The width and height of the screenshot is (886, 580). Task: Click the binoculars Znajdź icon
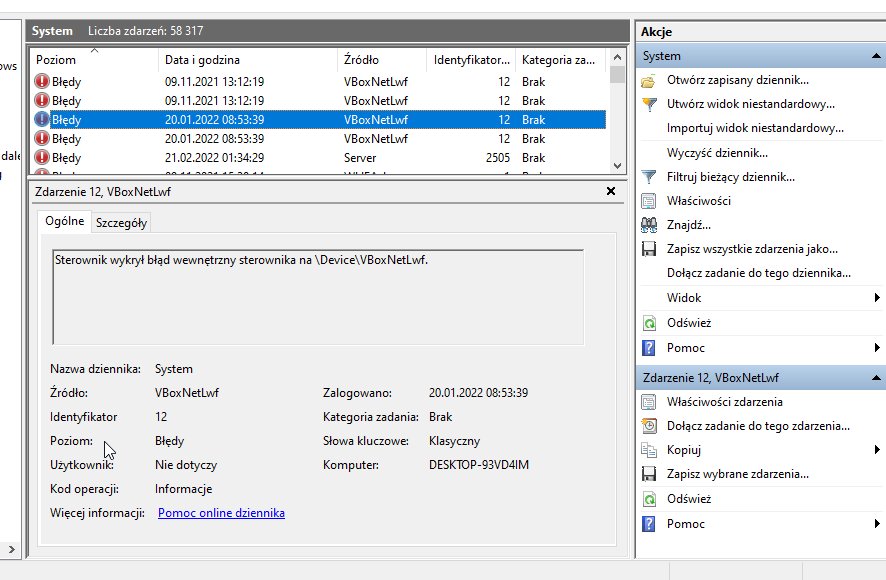pos(649,226)
